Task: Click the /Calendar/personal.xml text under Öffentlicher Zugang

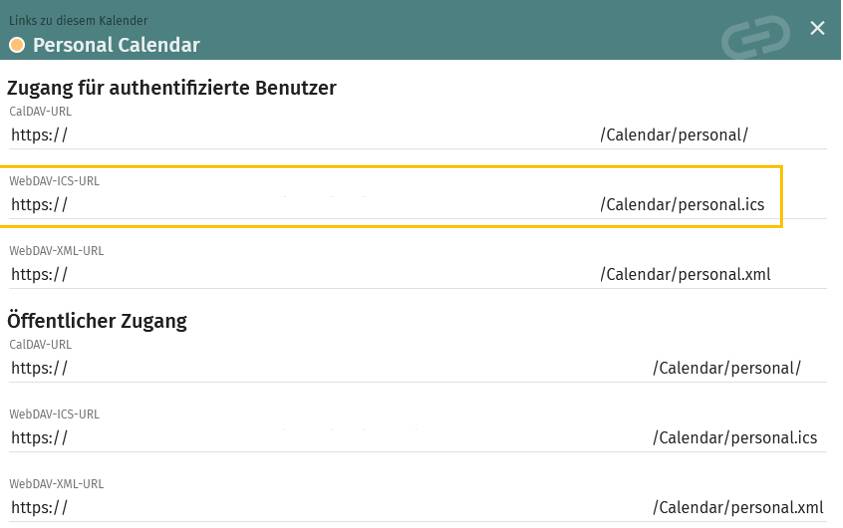Action: coord(738,508)
